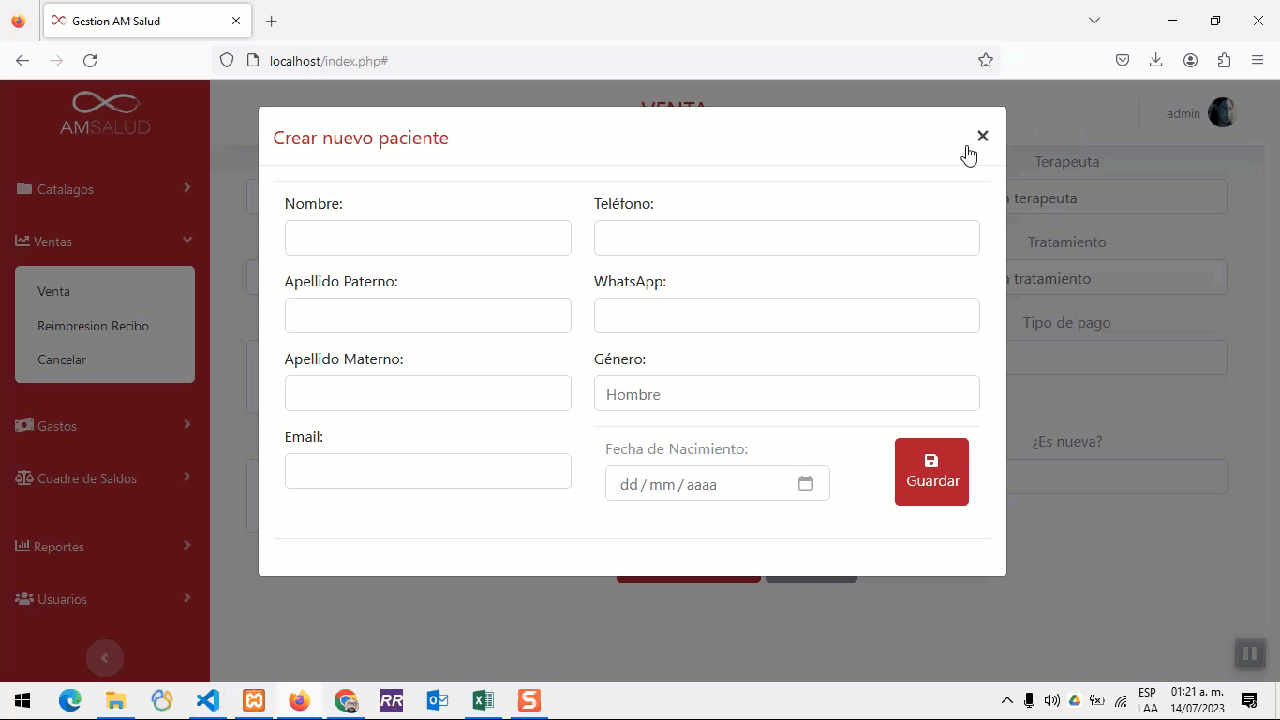Focus the Teléfono input field
Image resolution: width=1280 pixels, height=720 pixels.
click(x=786, y=238)
